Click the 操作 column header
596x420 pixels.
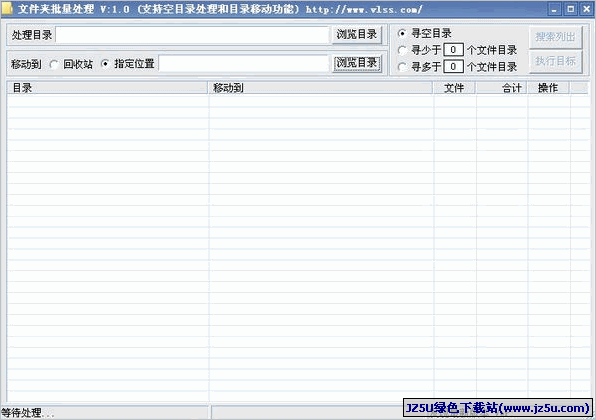[548, 88]
